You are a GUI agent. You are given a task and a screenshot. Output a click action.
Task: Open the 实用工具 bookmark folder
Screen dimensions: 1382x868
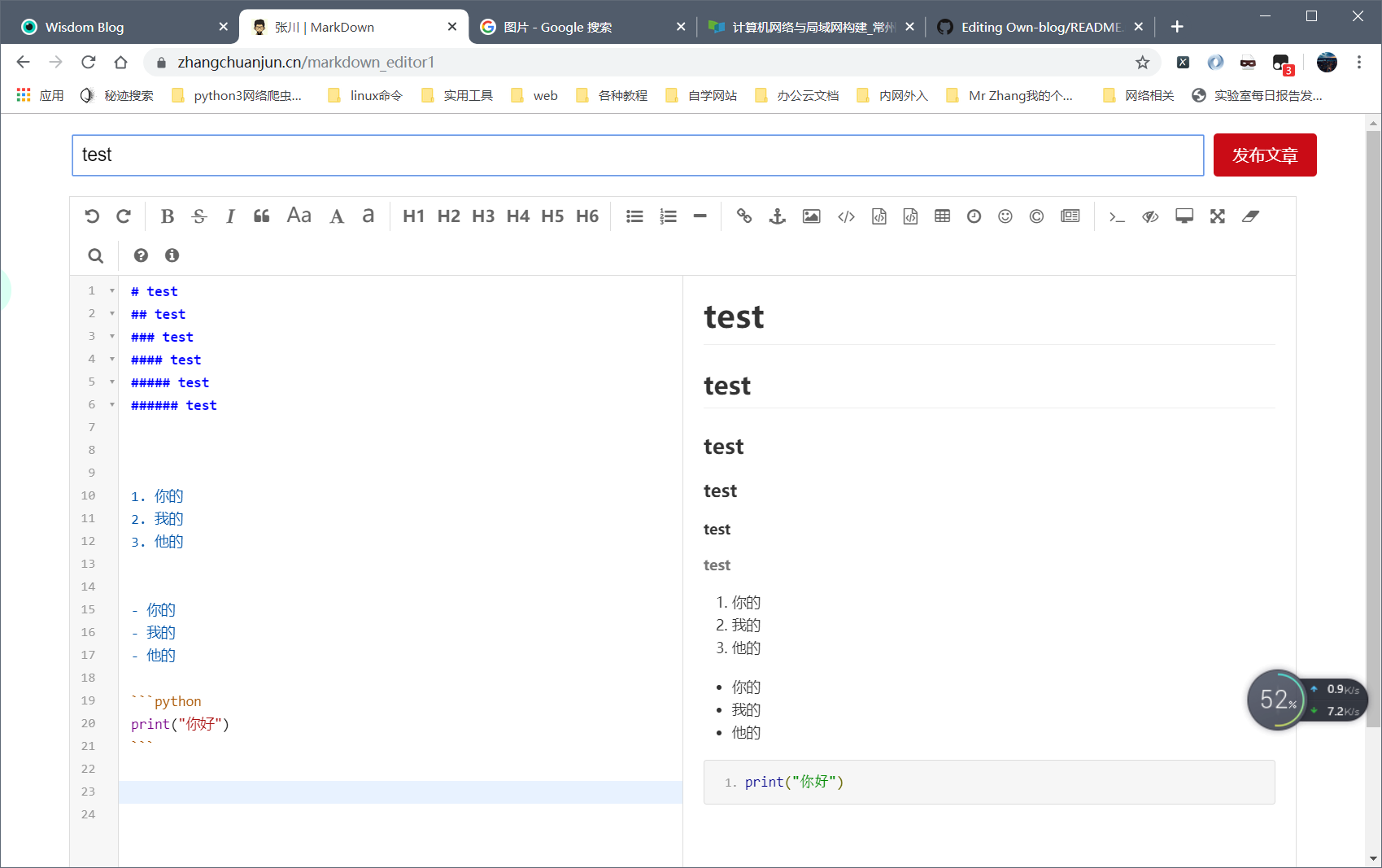pyautogui.click(x=457, y=95)
